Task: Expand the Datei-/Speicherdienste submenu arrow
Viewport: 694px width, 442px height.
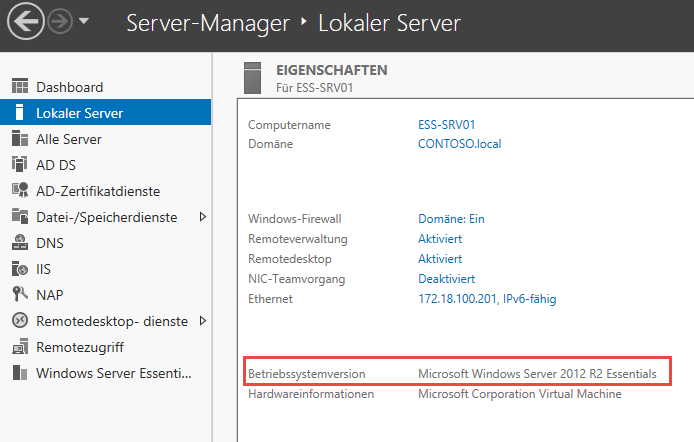Action: (x=203, y=217)
